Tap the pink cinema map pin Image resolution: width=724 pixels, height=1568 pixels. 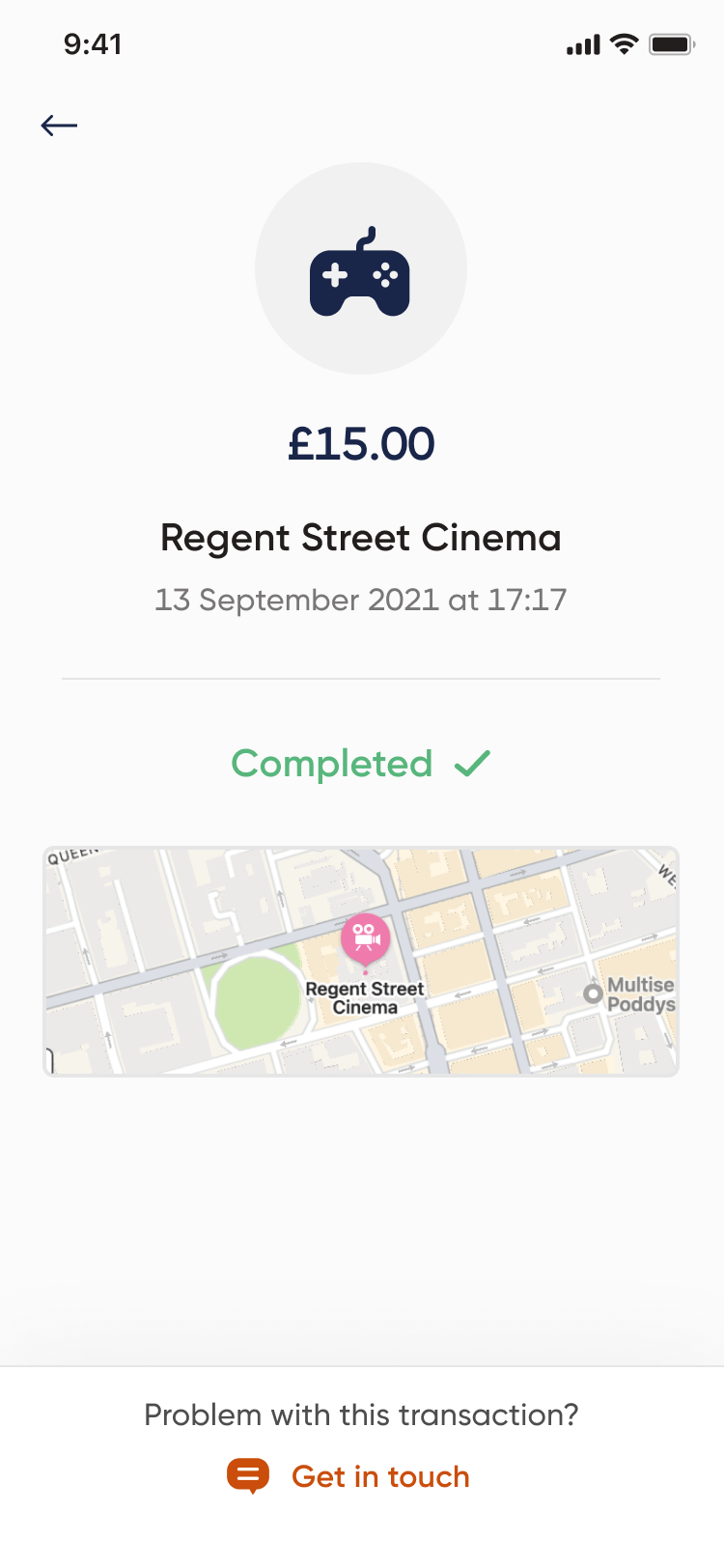pos(365,938)
